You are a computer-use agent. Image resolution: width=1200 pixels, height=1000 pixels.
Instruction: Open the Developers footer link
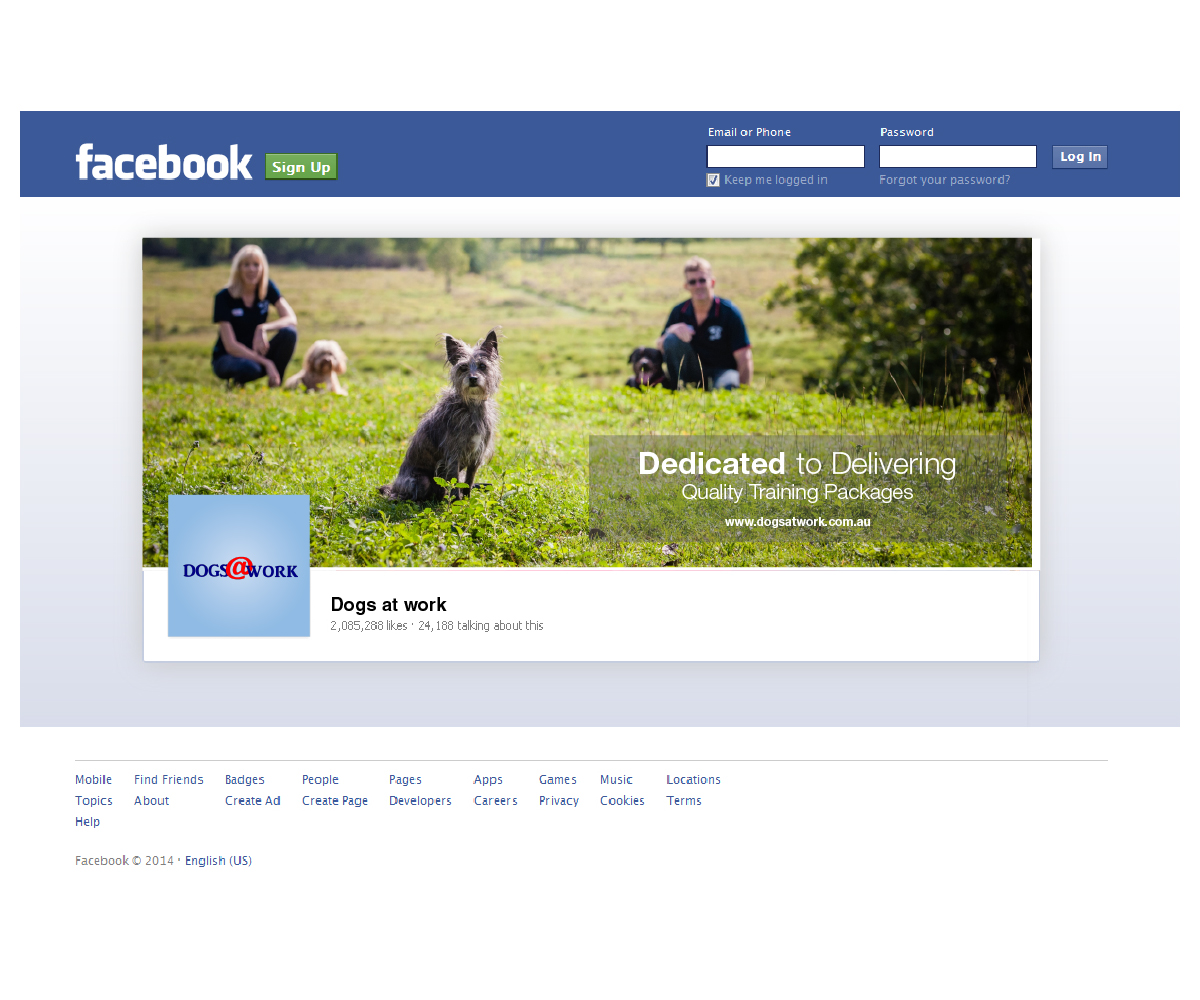point(420,801)
